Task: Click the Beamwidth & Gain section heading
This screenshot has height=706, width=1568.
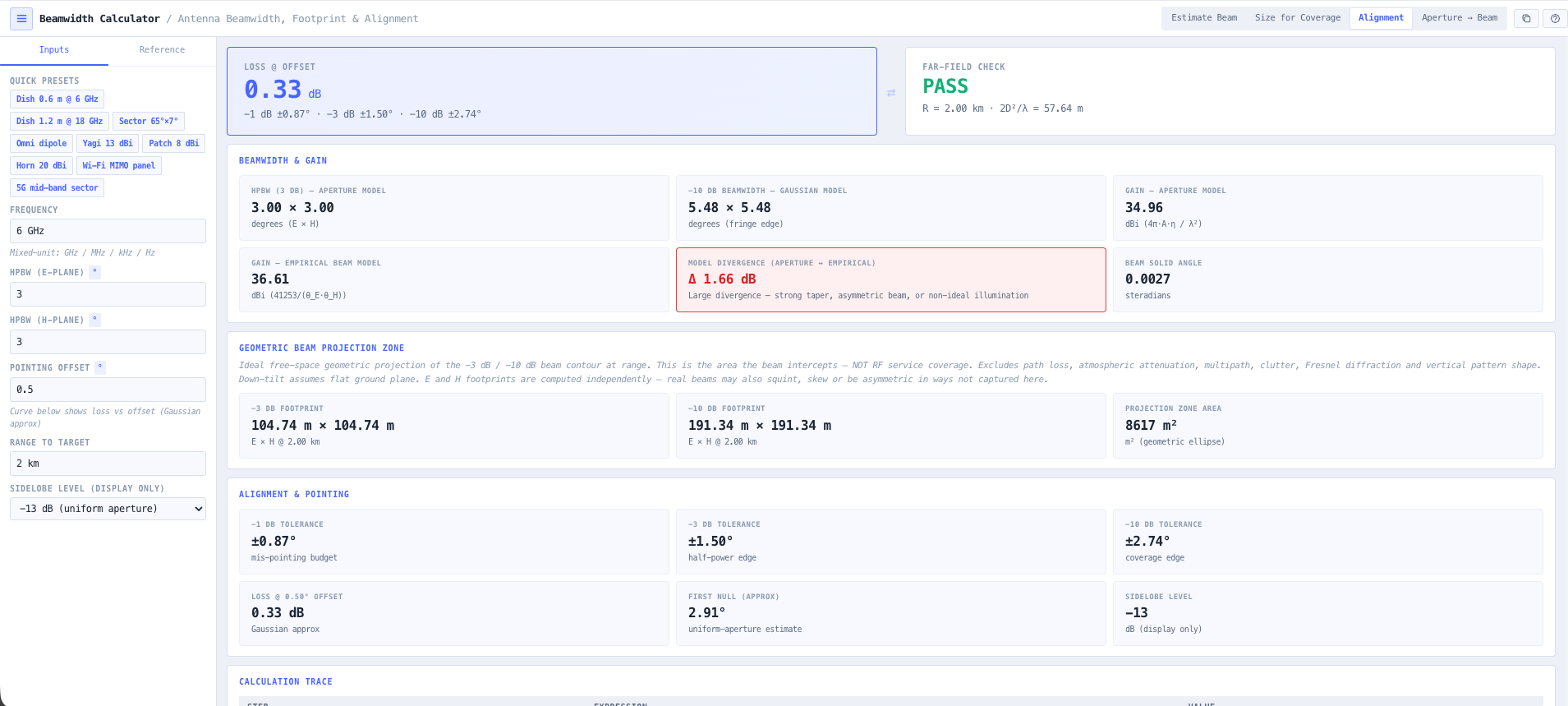Action: 283,161
